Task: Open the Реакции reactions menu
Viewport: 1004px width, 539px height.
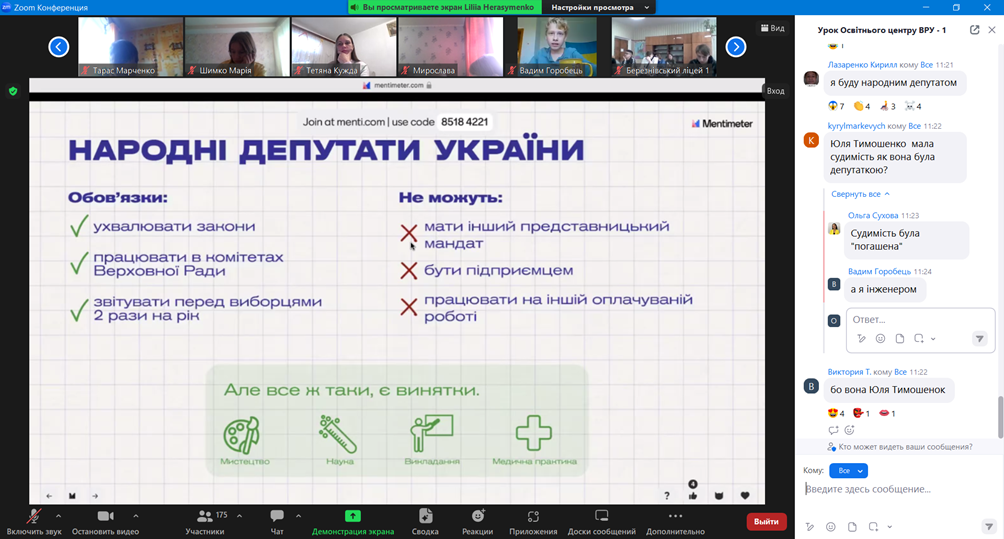Action: tap(477, 519)
